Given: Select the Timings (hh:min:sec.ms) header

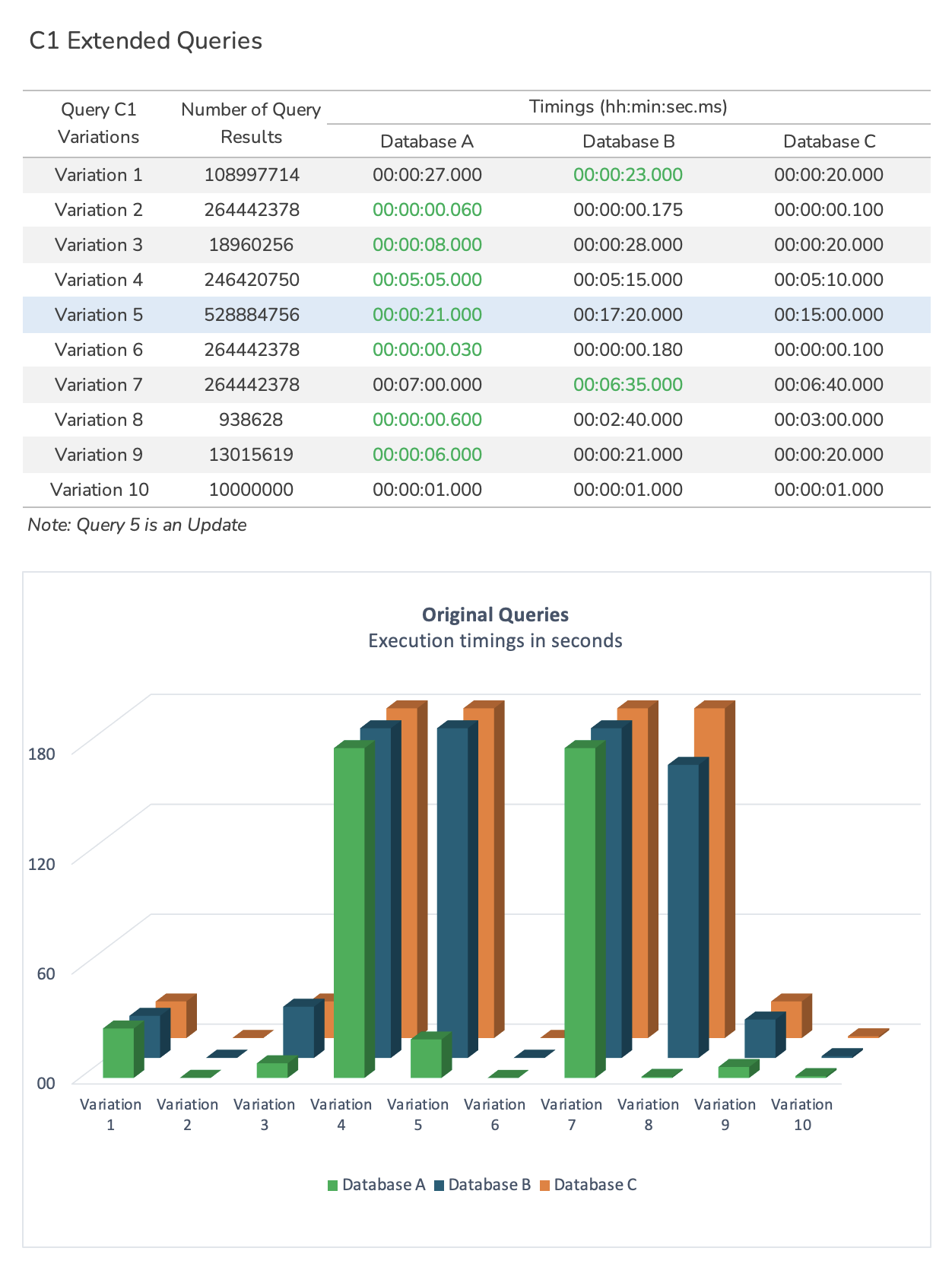Looking at the screenshot, I should (x=628, y=106).
